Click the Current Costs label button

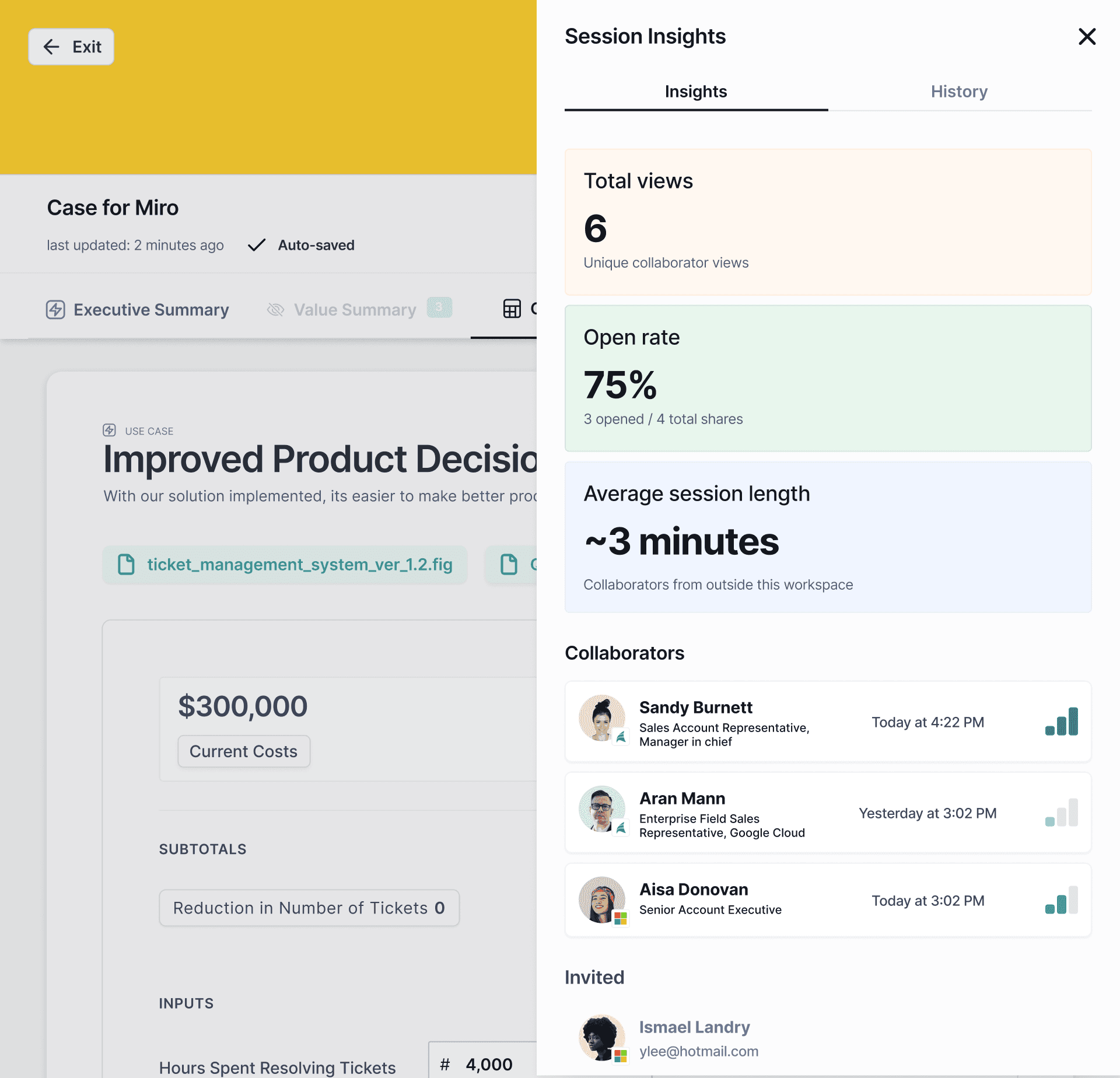[x=243, y=751]
